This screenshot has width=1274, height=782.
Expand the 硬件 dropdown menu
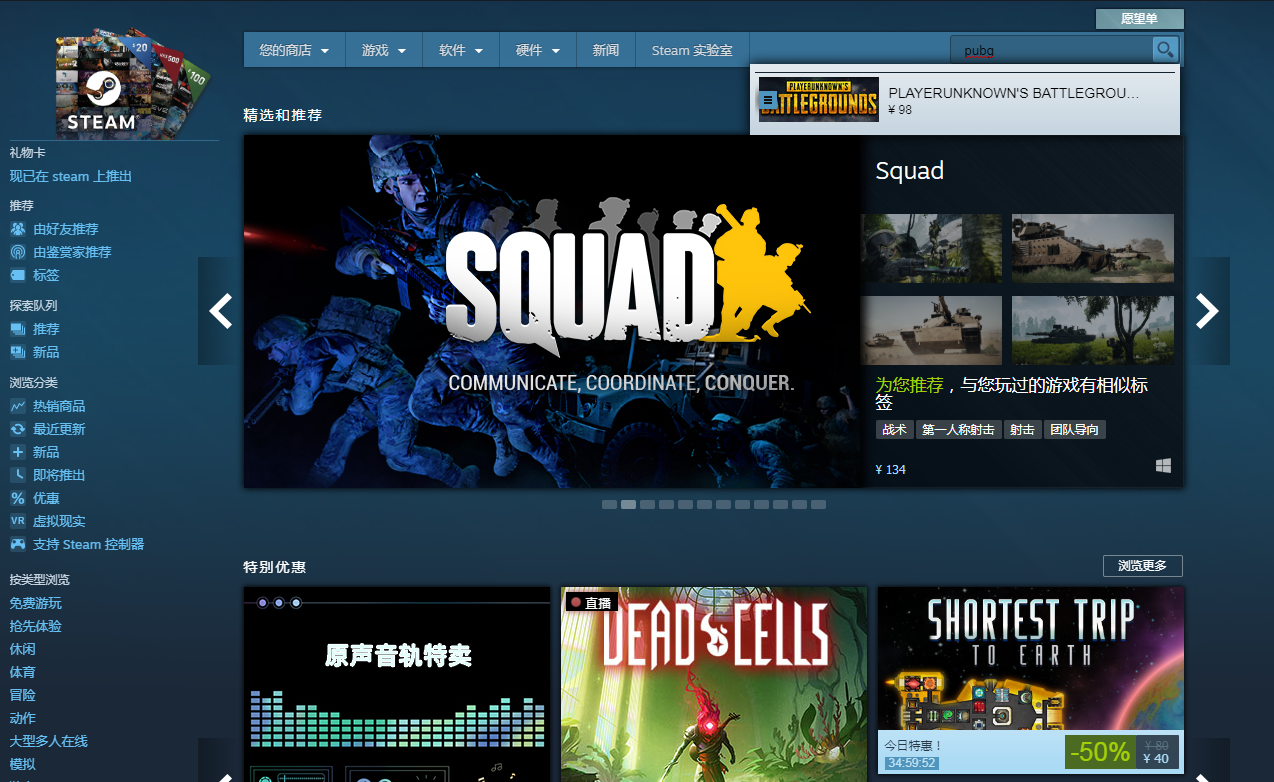[x=538, y=50]
